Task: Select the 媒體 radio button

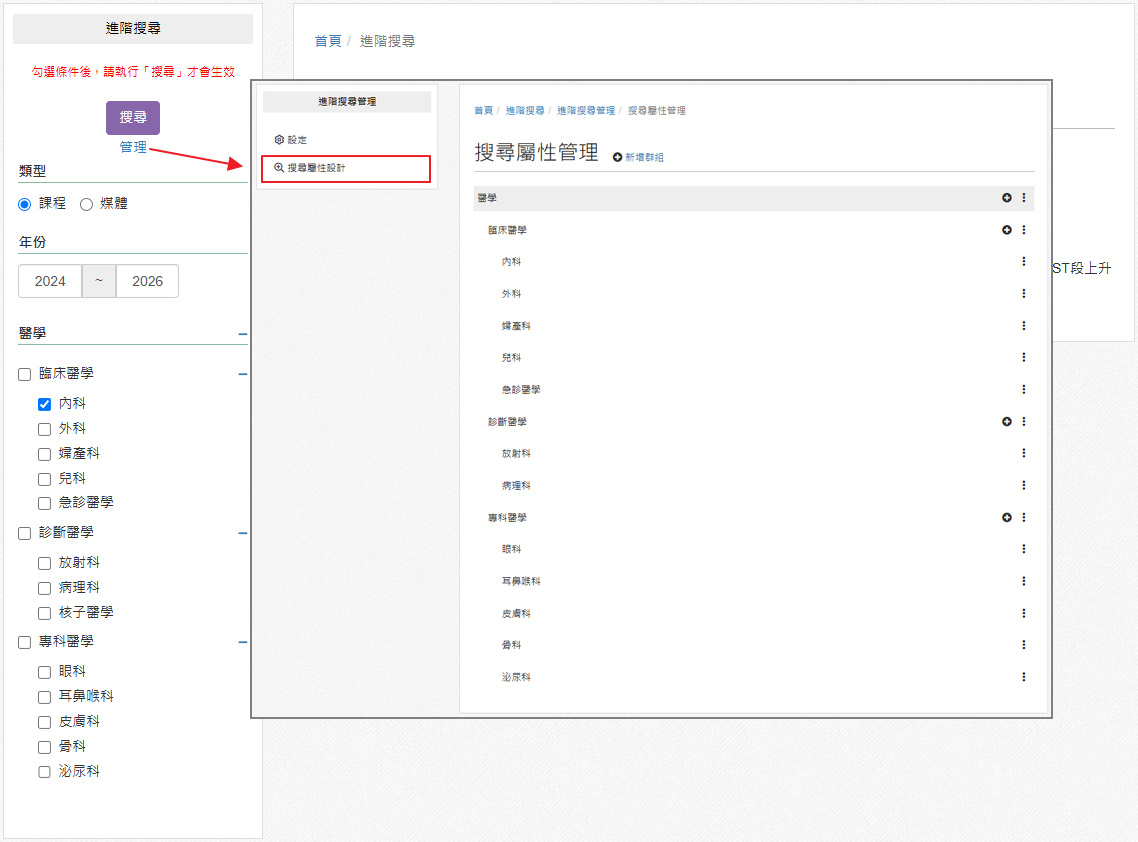Action: (86, 205)
